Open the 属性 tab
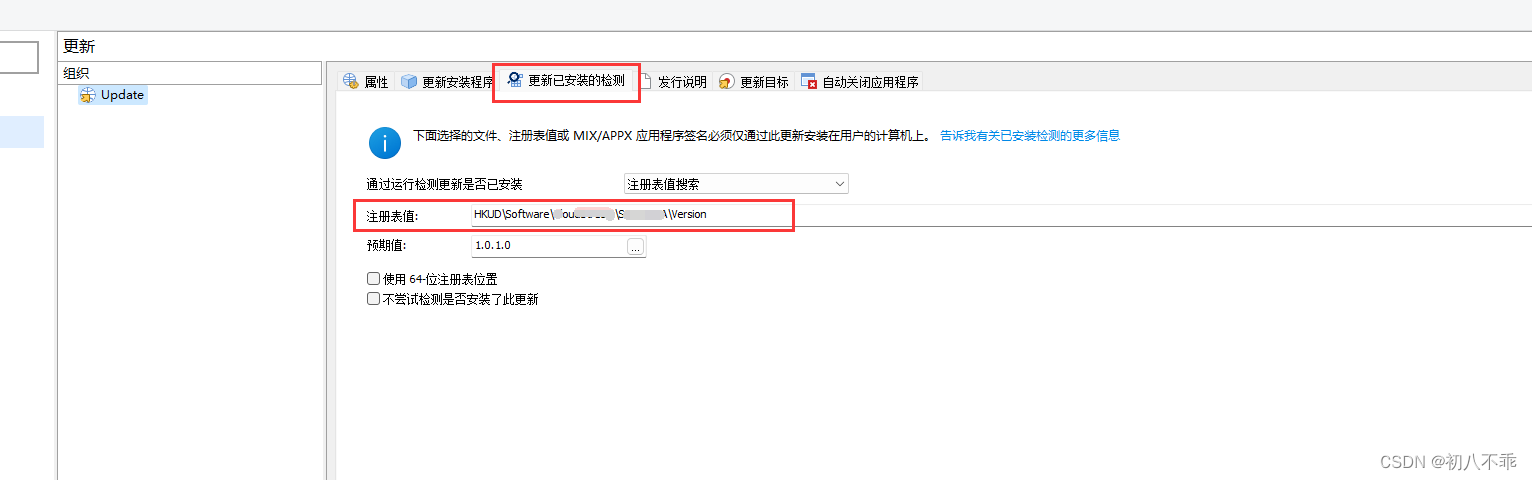 [x=365, y=82]
